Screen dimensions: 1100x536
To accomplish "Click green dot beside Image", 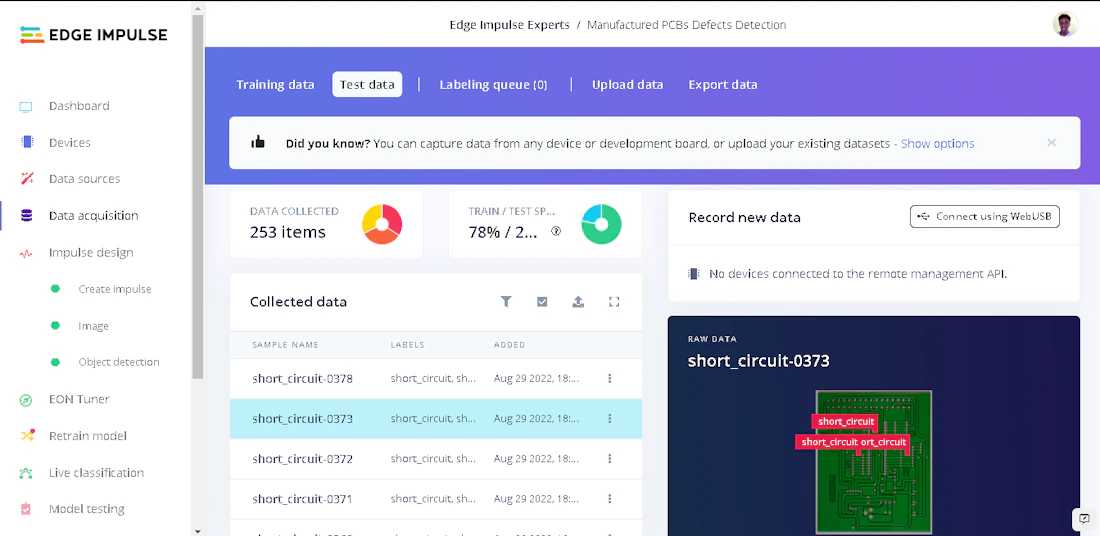I will (x=55, y=326).
